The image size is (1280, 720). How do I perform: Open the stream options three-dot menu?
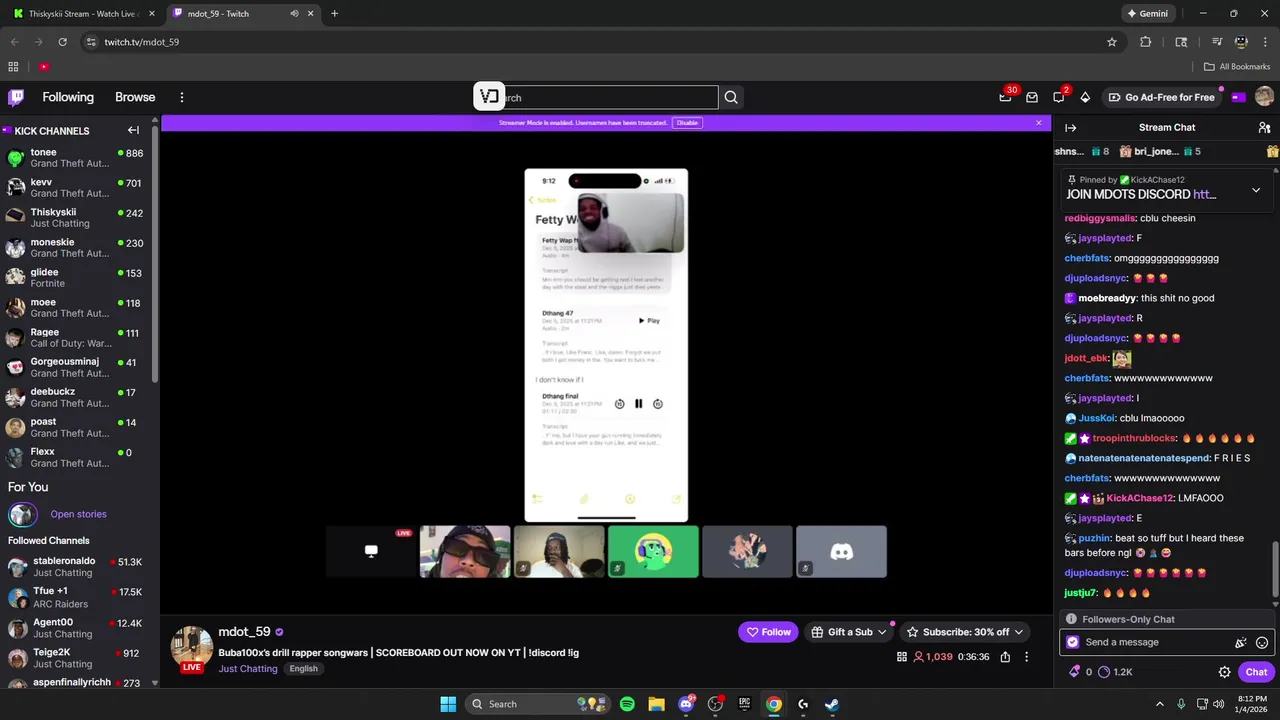pos(1026,657)
